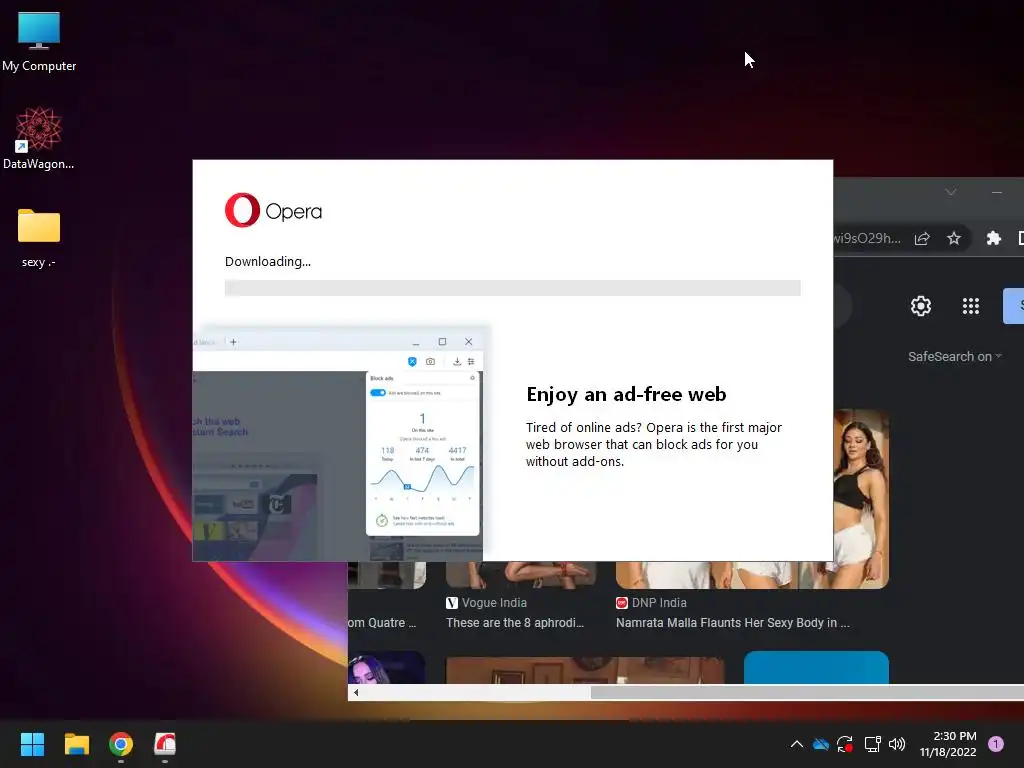Open the Google apps grid
Image resolution: width=1024 pixels, height=768 pixels.
point(970,306)
